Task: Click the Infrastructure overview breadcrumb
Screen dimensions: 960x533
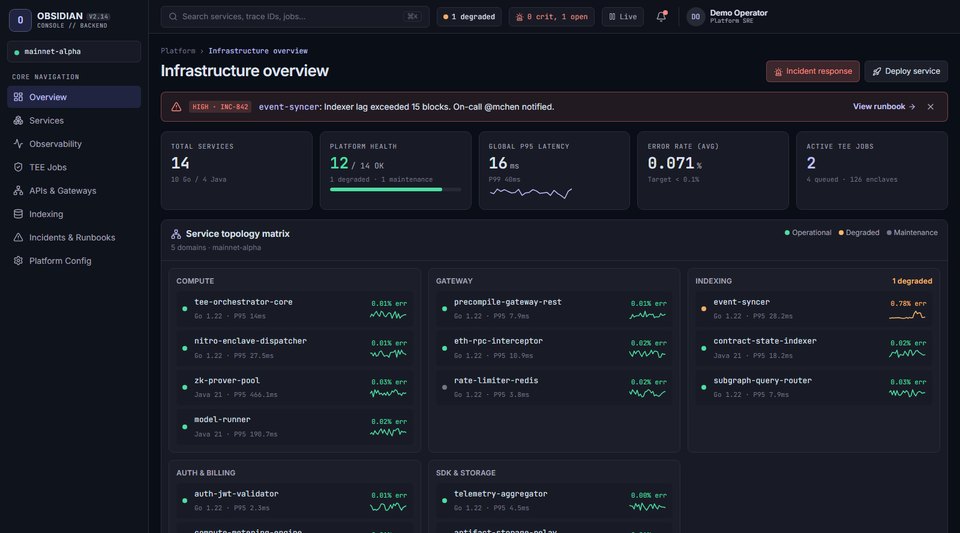Action: click(x=258, y=51)
